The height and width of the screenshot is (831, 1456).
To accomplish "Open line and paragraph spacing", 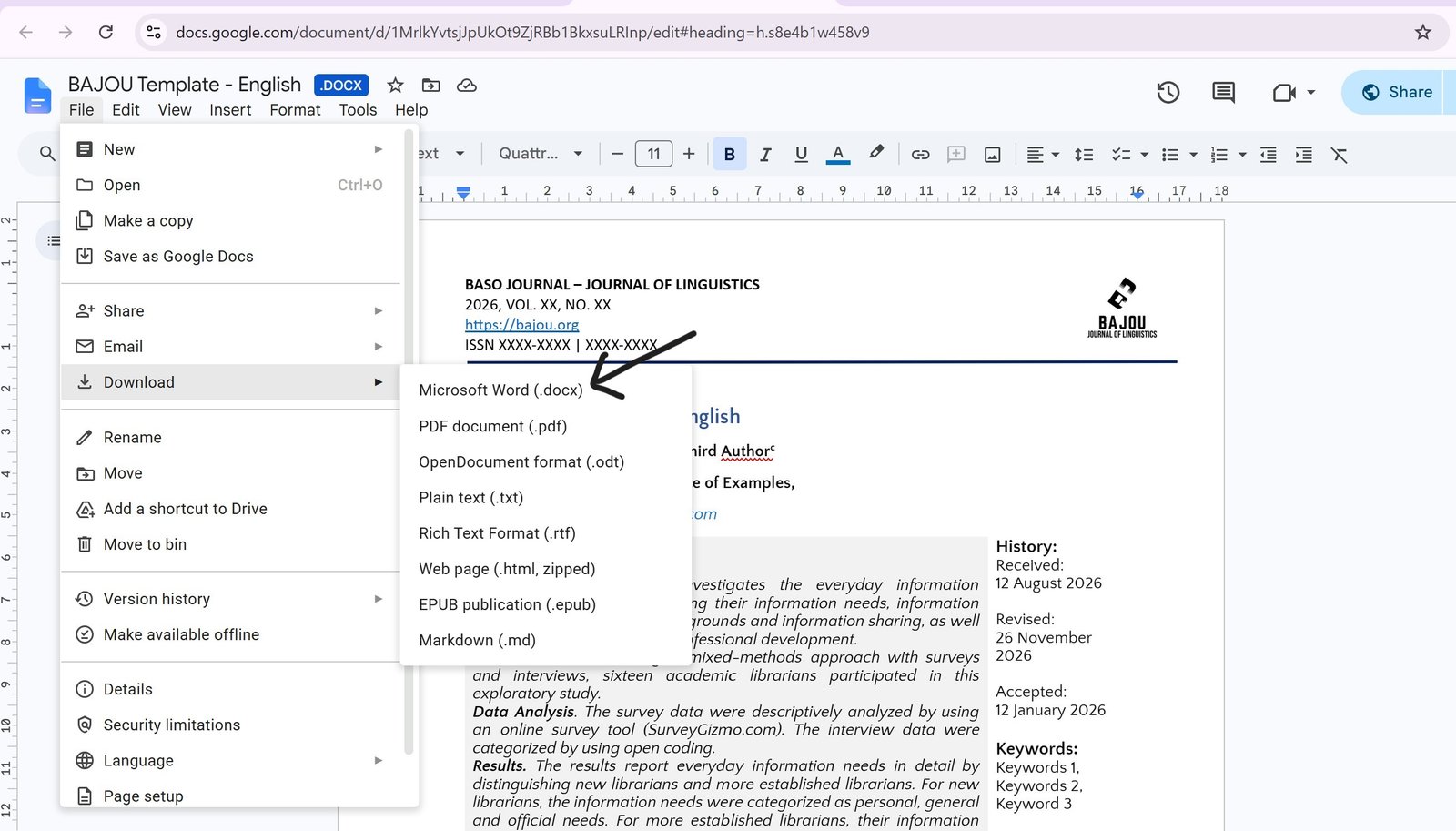I will pyautogui.click(x=1084, y=155).
